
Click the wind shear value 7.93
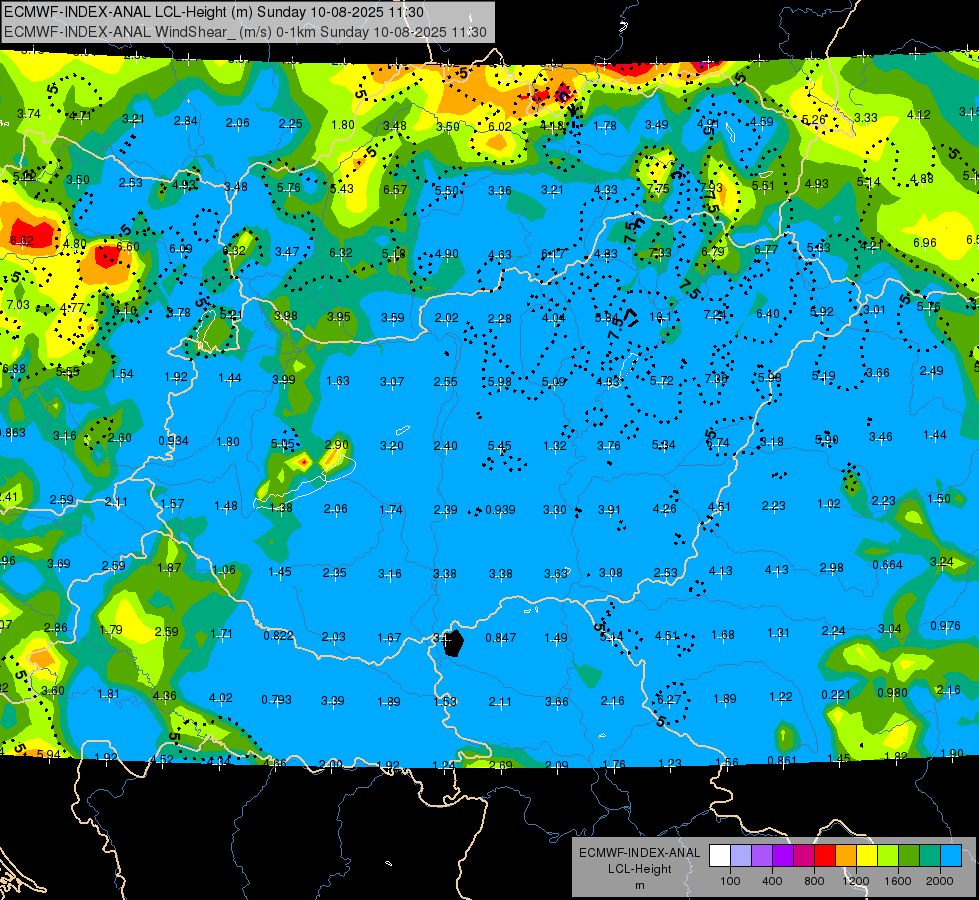click(x=711, y=187)
